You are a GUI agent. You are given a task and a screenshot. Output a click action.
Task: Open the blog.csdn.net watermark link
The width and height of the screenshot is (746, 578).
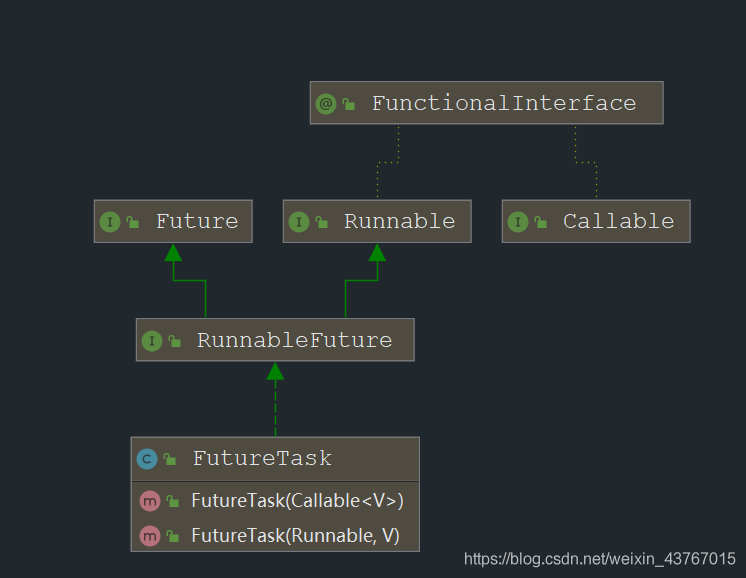pyautogui.click(x=600, y=558)
